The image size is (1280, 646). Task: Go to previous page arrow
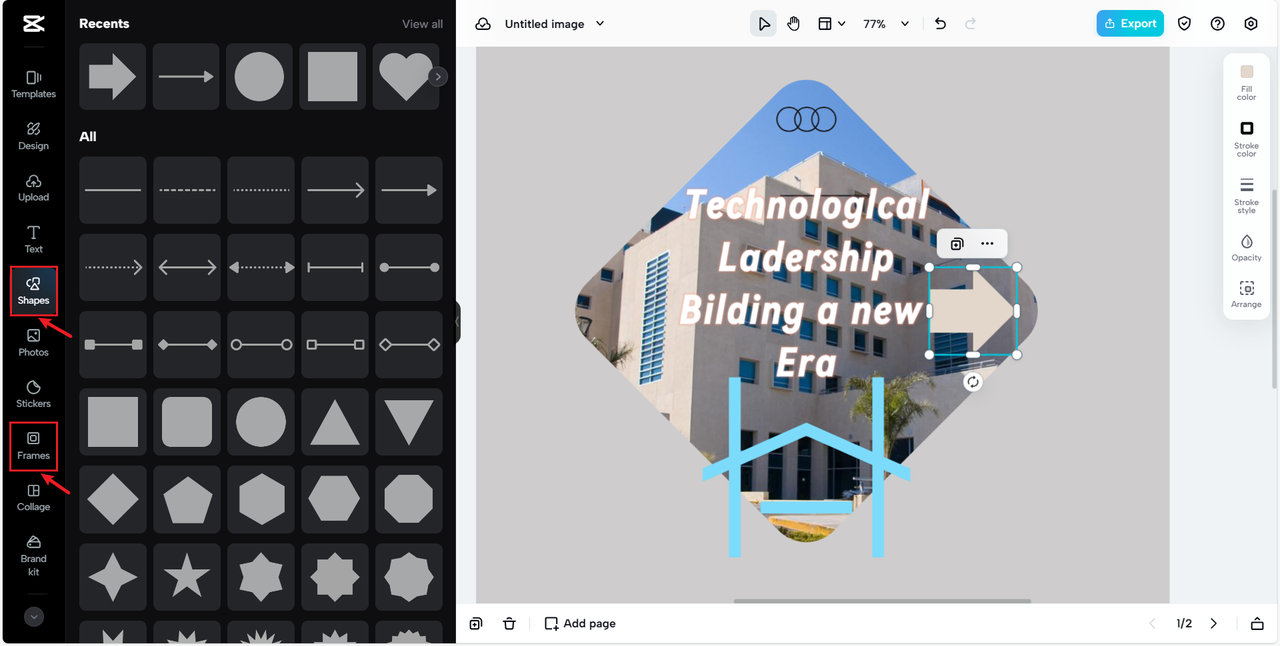click(x=1151, y=623)
